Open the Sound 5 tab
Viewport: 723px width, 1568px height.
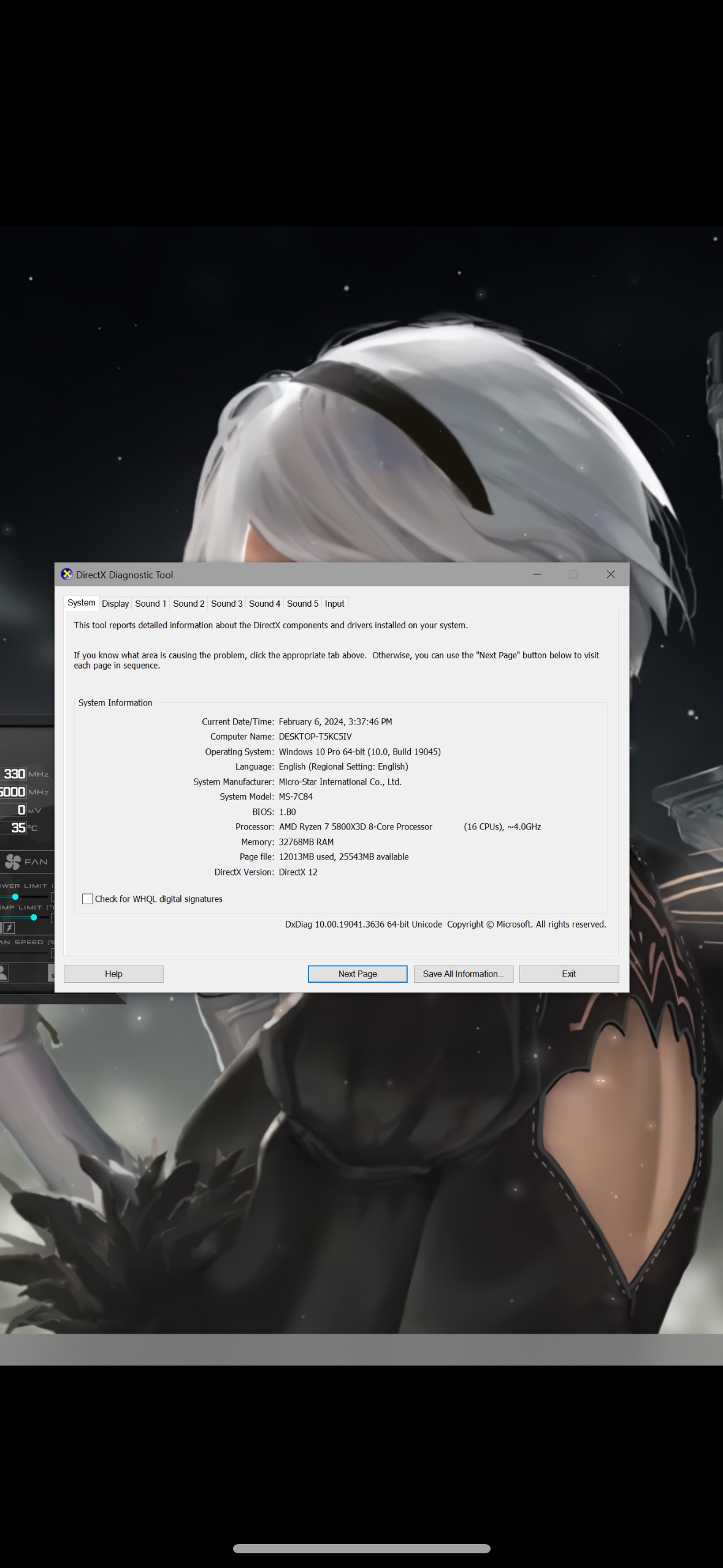tap(302, 604)
